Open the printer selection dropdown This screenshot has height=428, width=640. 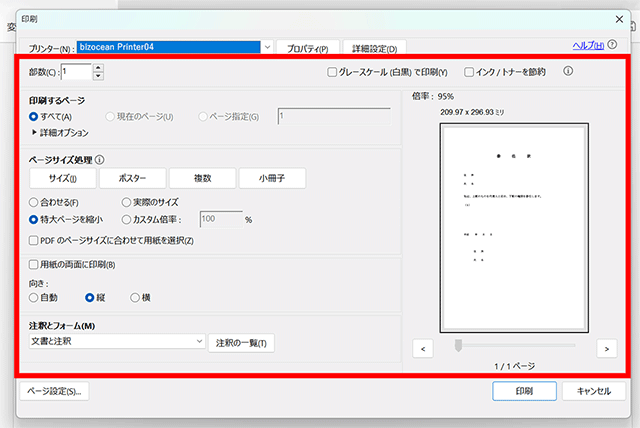(267, 47)
